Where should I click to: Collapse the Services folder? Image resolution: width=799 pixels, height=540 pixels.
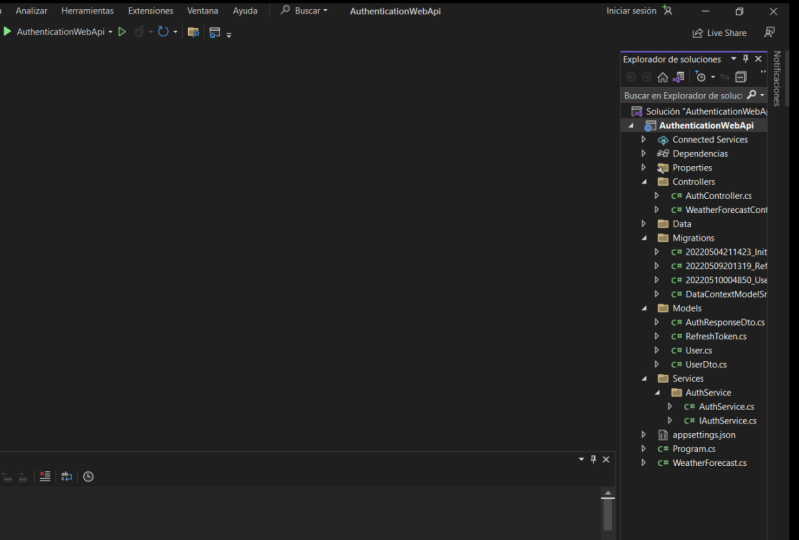644,379
